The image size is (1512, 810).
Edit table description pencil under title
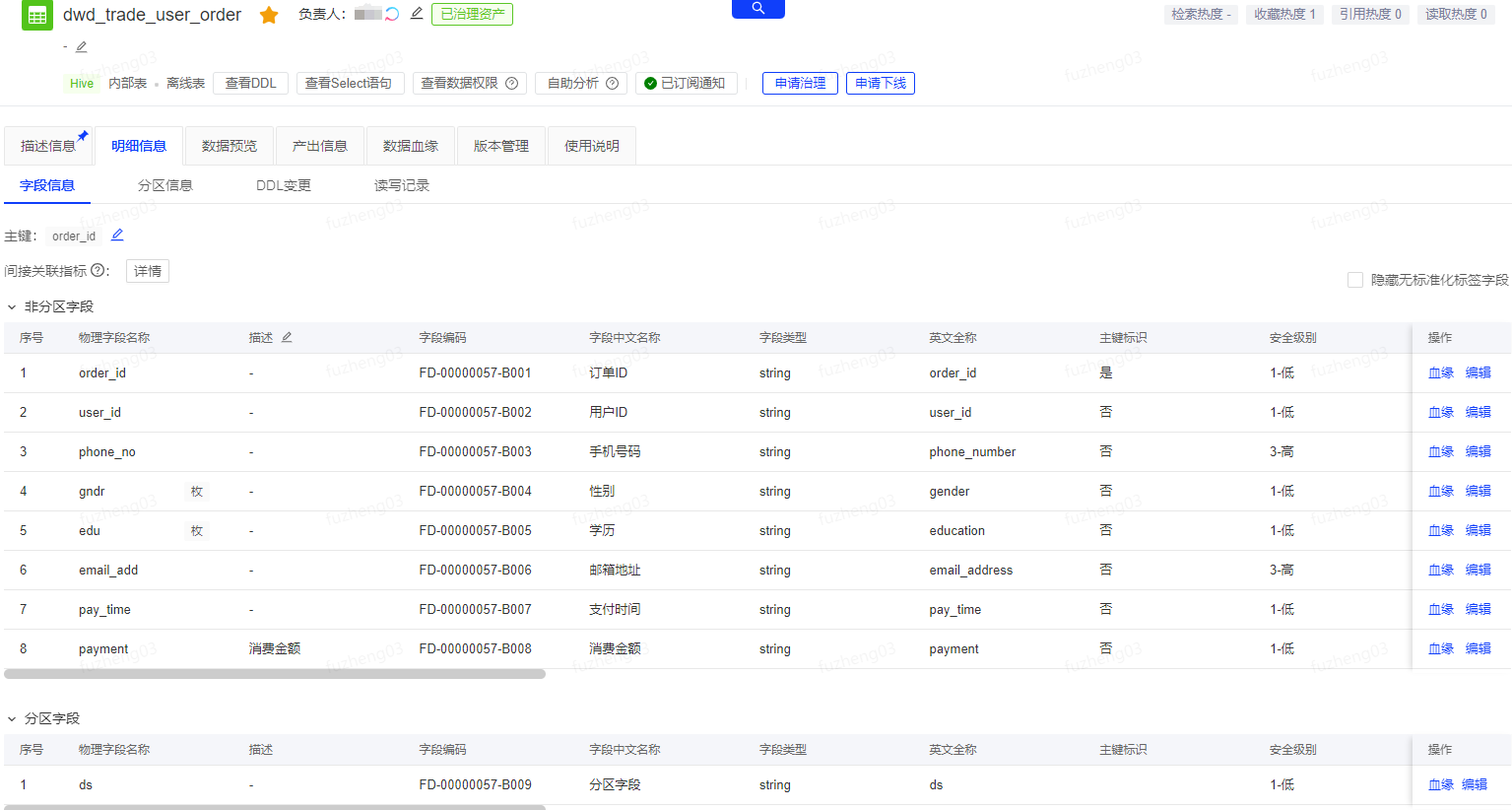82,46
